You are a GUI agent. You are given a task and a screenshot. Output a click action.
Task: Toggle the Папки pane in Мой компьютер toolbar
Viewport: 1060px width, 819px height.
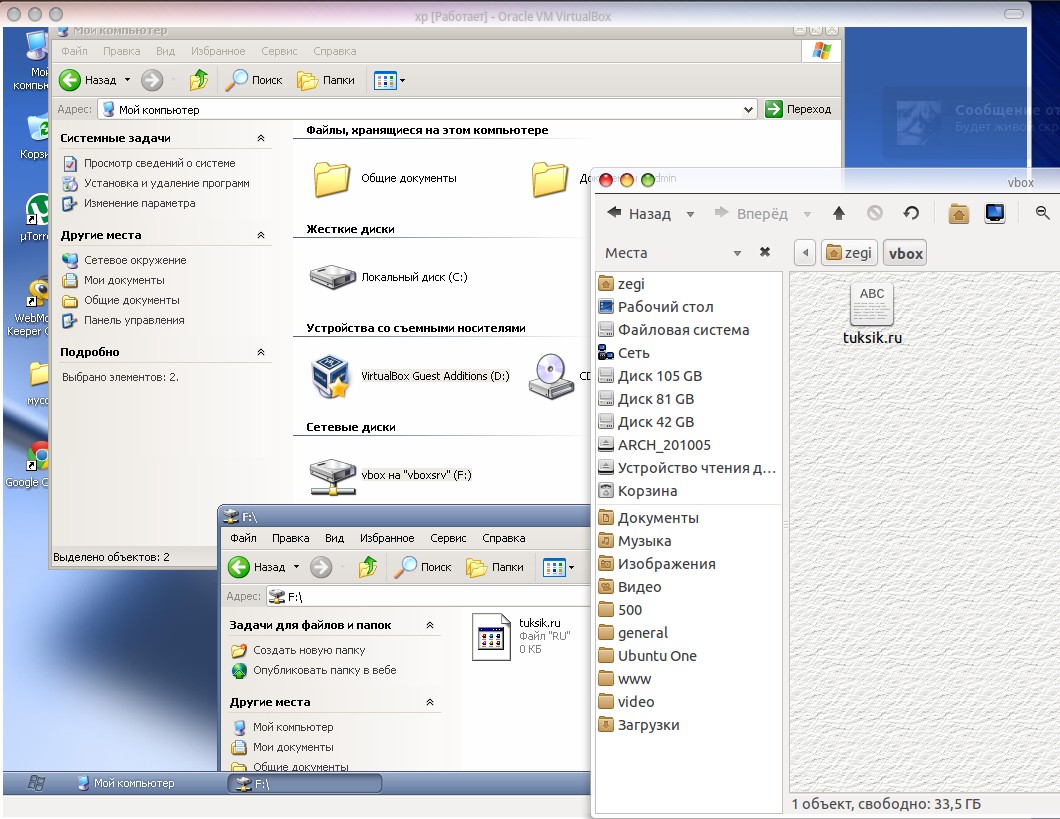click(327, 80)
